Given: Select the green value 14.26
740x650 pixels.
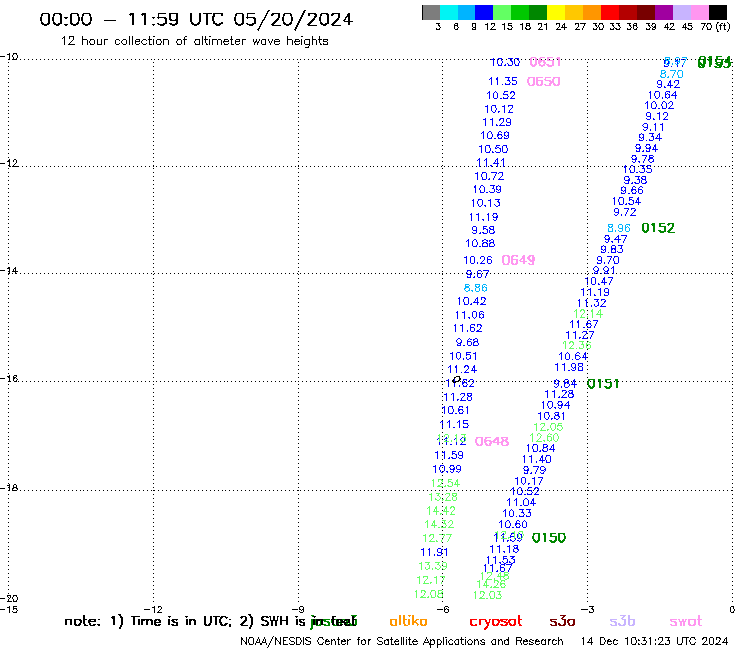Looking at the screenshot, I should point(491,584).
